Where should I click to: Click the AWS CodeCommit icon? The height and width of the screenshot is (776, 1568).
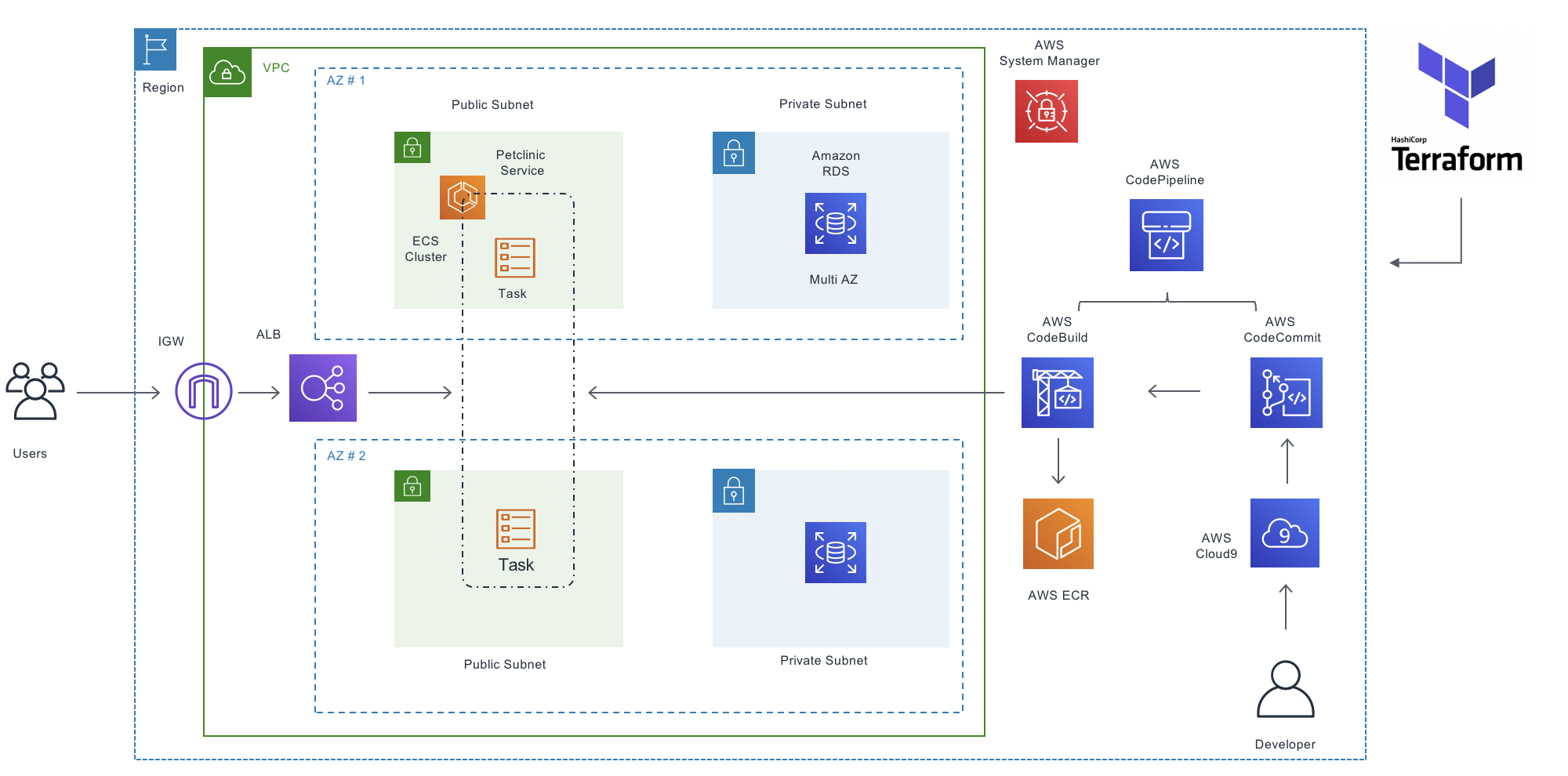point(1286,393)
